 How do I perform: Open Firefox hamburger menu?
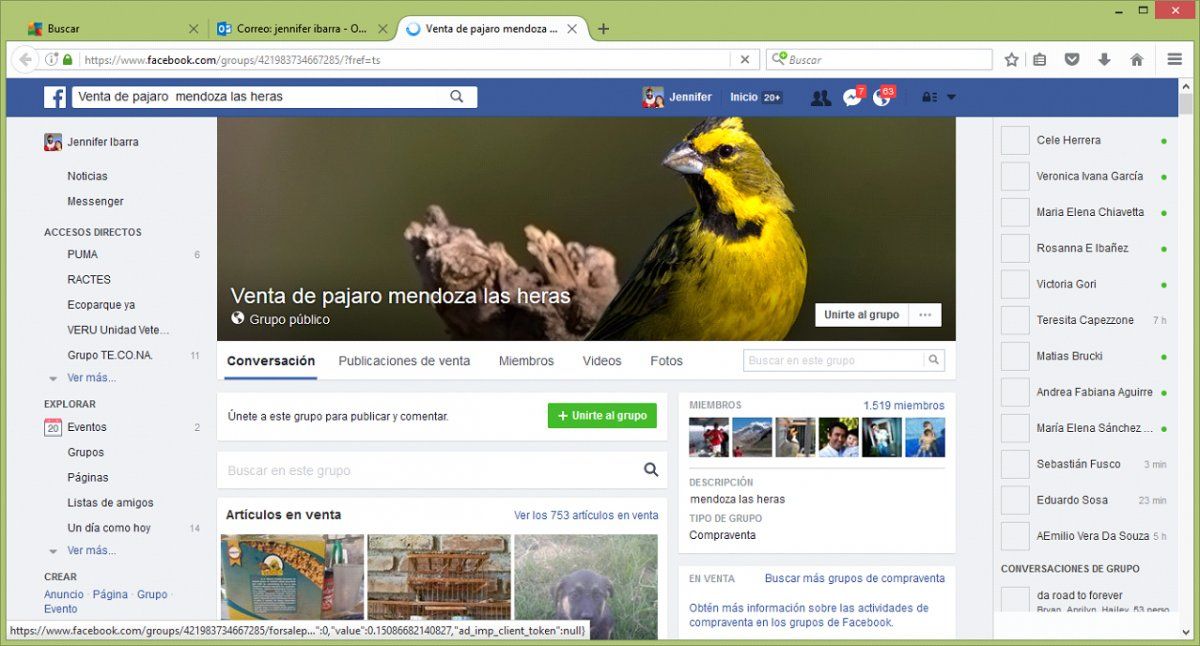coord(1175,60)
